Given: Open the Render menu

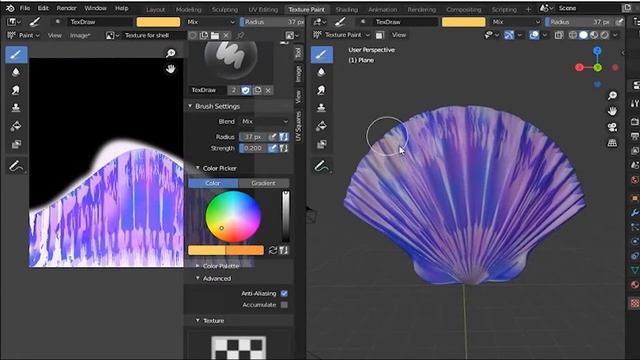Looking at the screenshot, I should point(67,8).
